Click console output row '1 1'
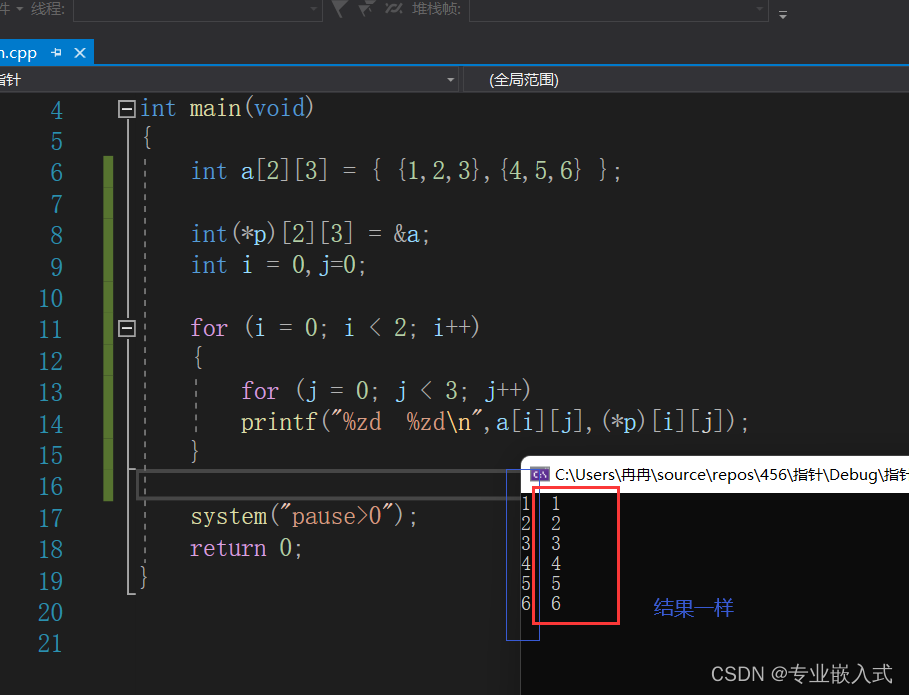This screenshot has width=909, height=695. tap(540, 503)
